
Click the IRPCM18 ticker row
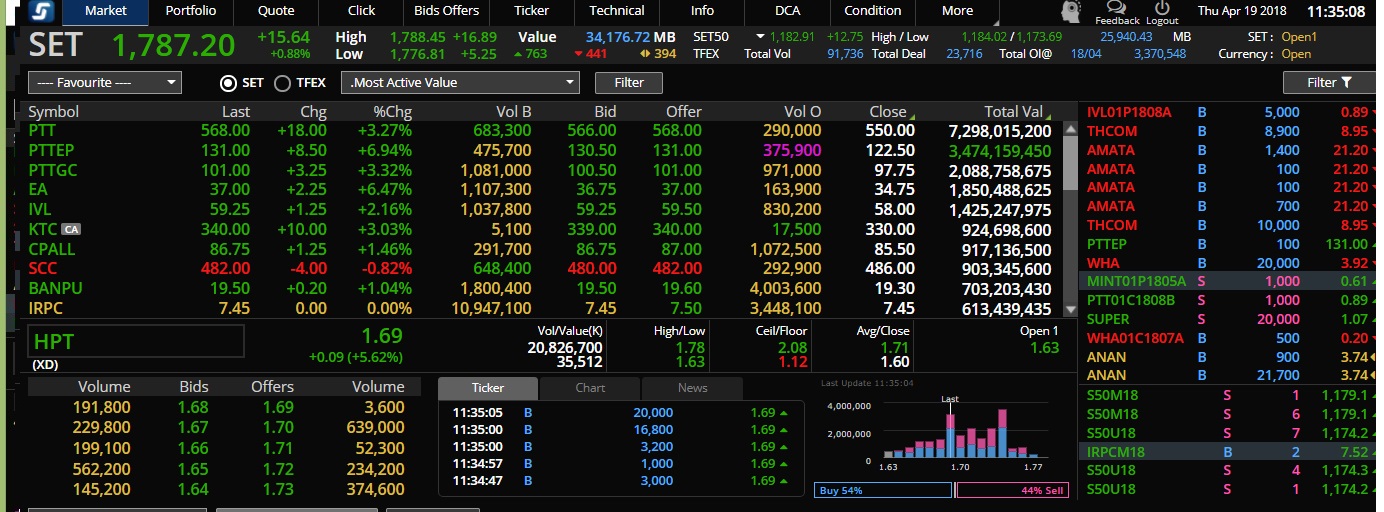1229,451
